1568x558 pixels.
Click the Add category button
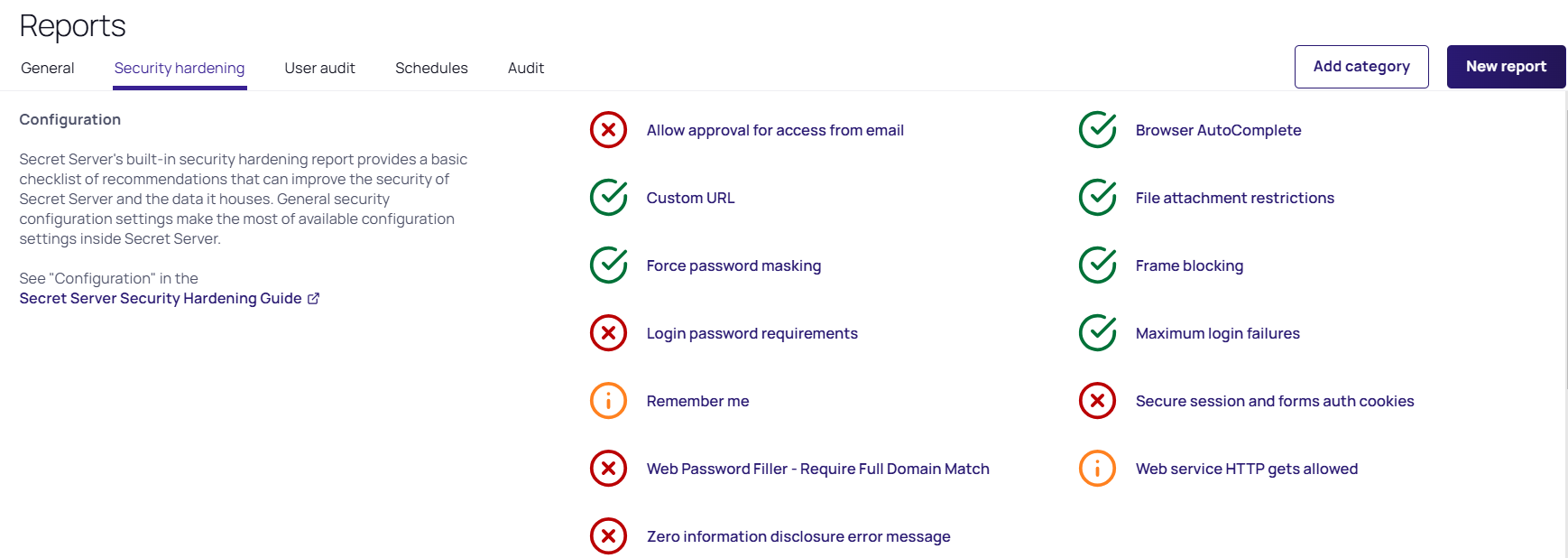click(x=1361, y=66)
